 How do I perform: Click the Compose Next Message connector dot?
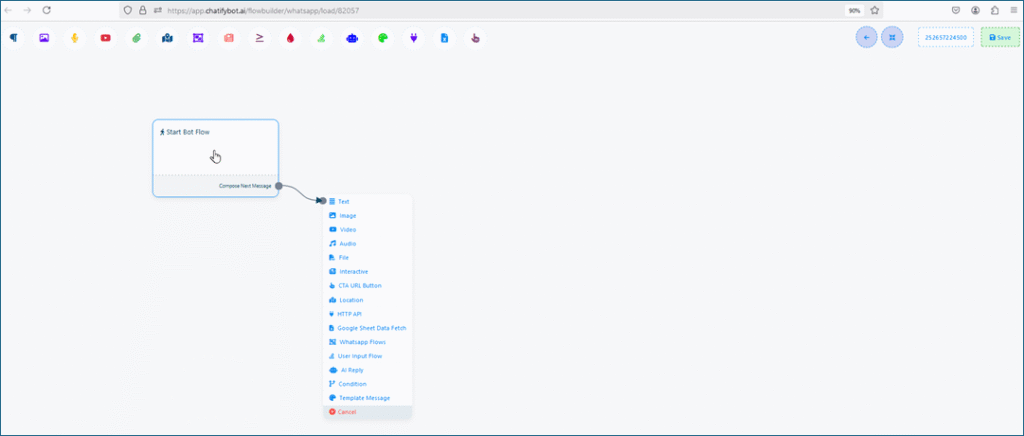(279, 186)
